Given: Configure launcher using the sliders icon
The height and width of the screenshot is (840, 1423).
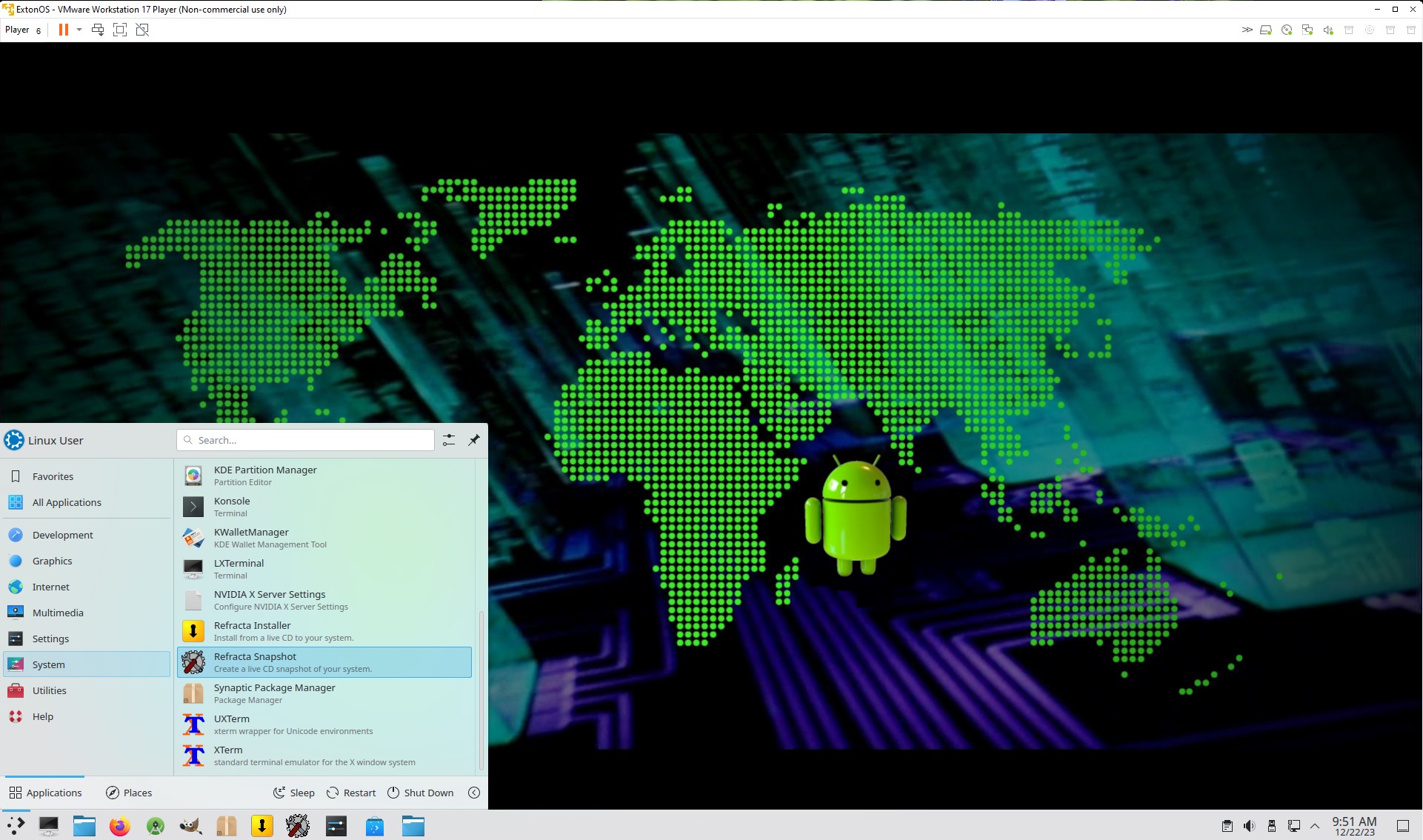Looking at the screenshot, I should pyautogui.click(x=449, y=440).
